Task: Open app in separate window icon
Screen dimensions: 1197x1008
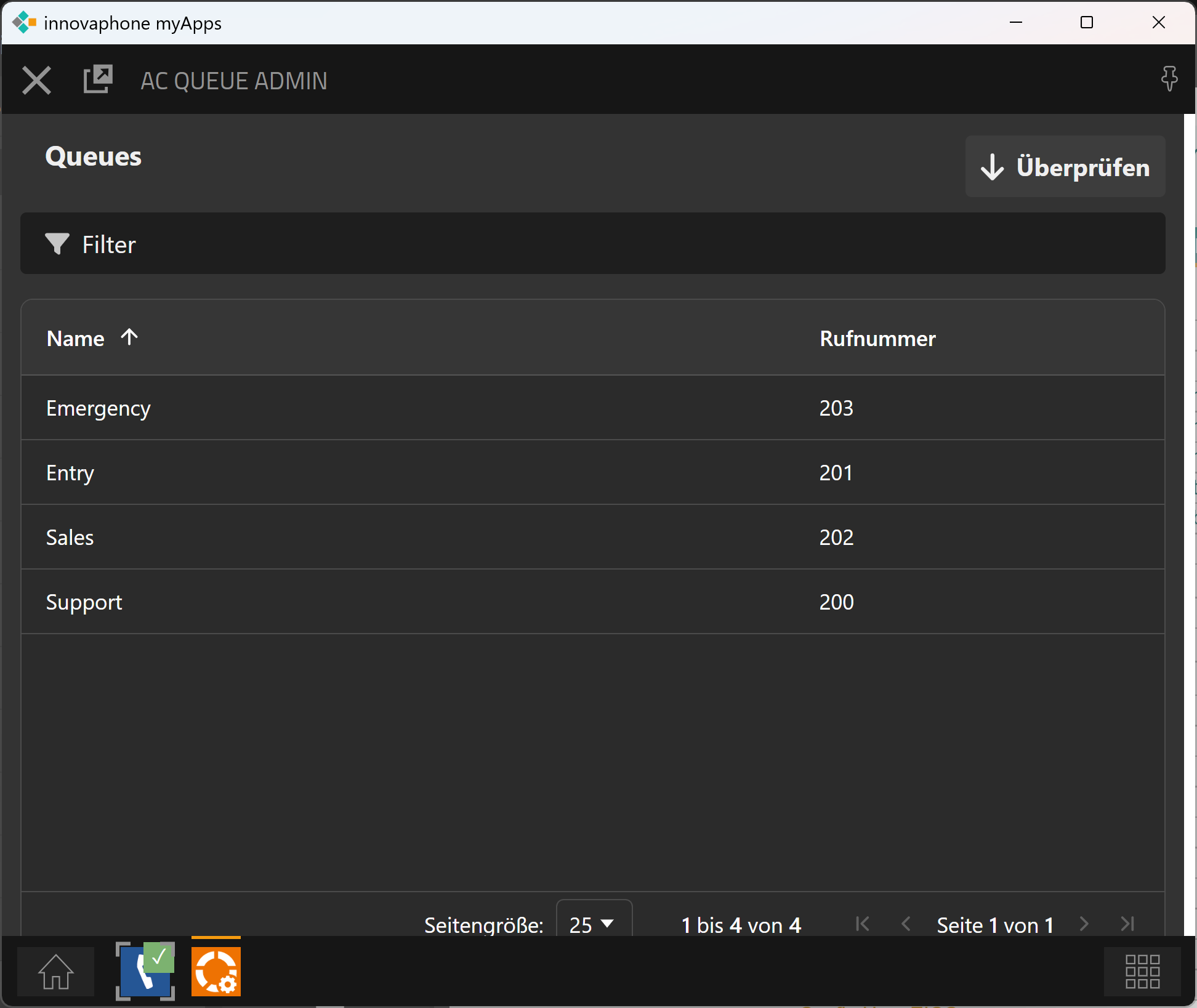Action: pos(98,79)
